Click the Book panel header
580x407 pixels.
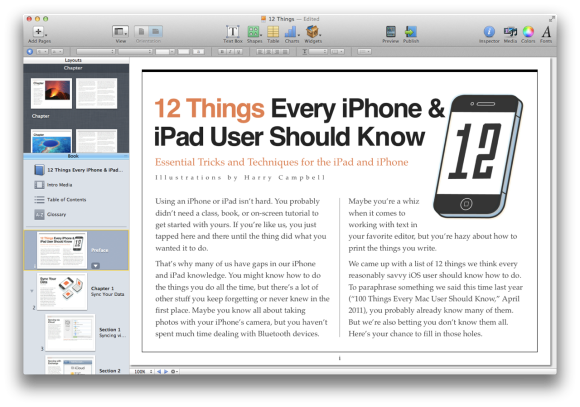click(x=76, y=156)
